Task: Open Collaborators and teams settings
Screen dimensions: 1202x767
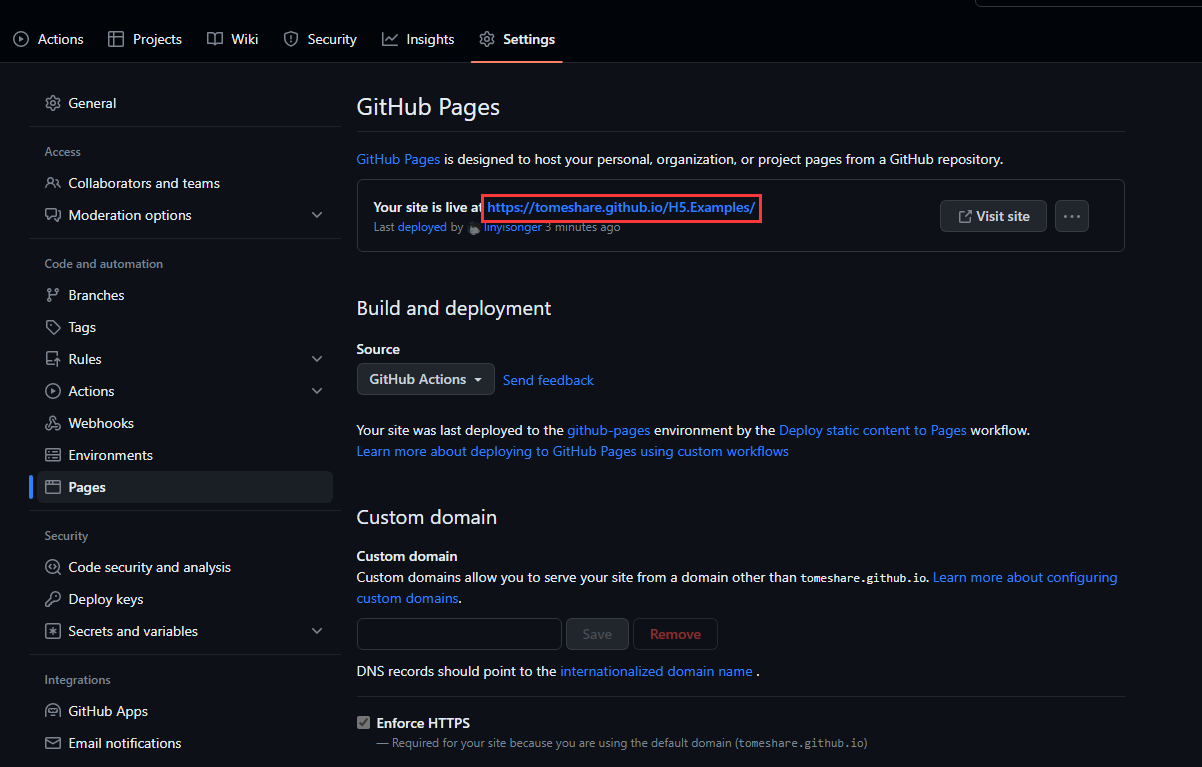Action: point(185,183)
